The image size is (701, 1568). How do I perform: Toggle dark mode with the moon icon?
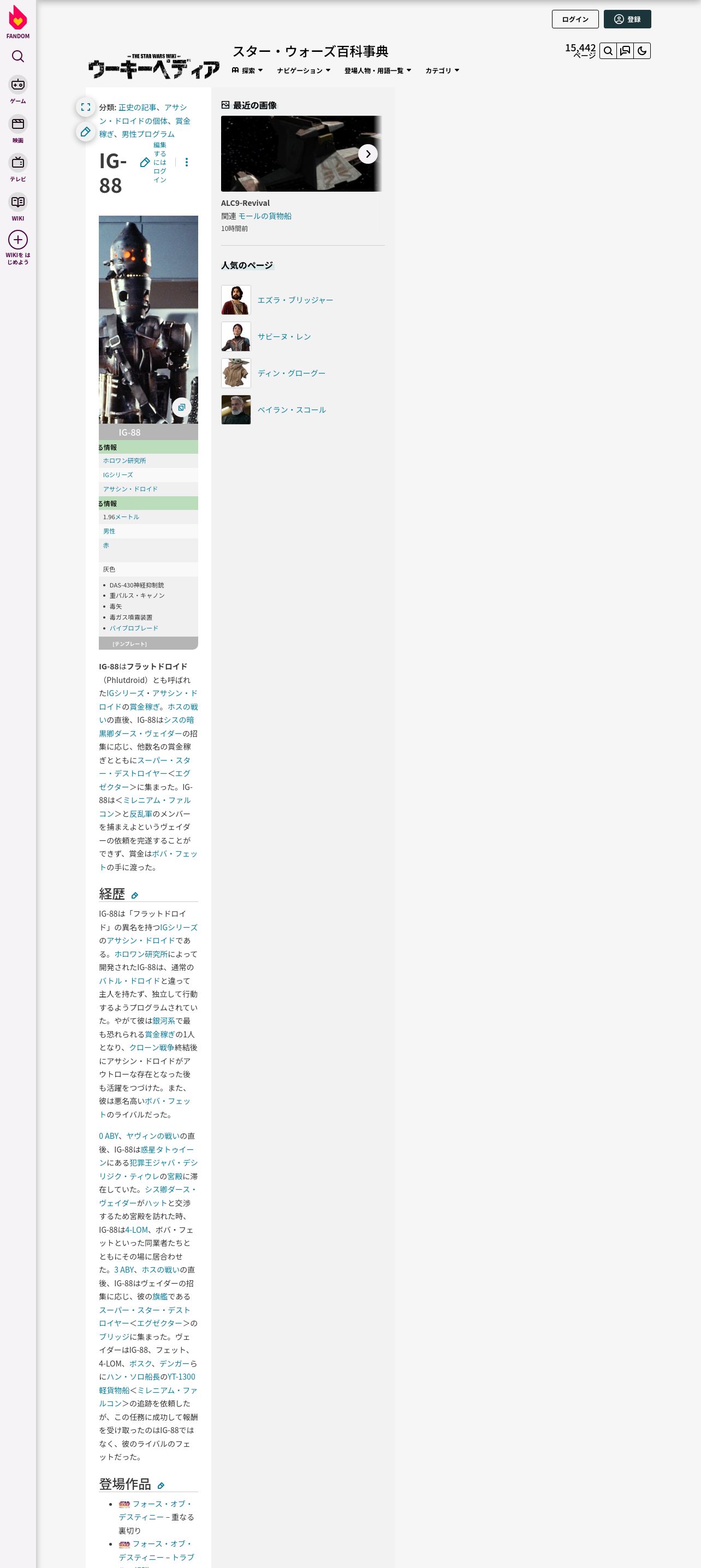[642, 51]
